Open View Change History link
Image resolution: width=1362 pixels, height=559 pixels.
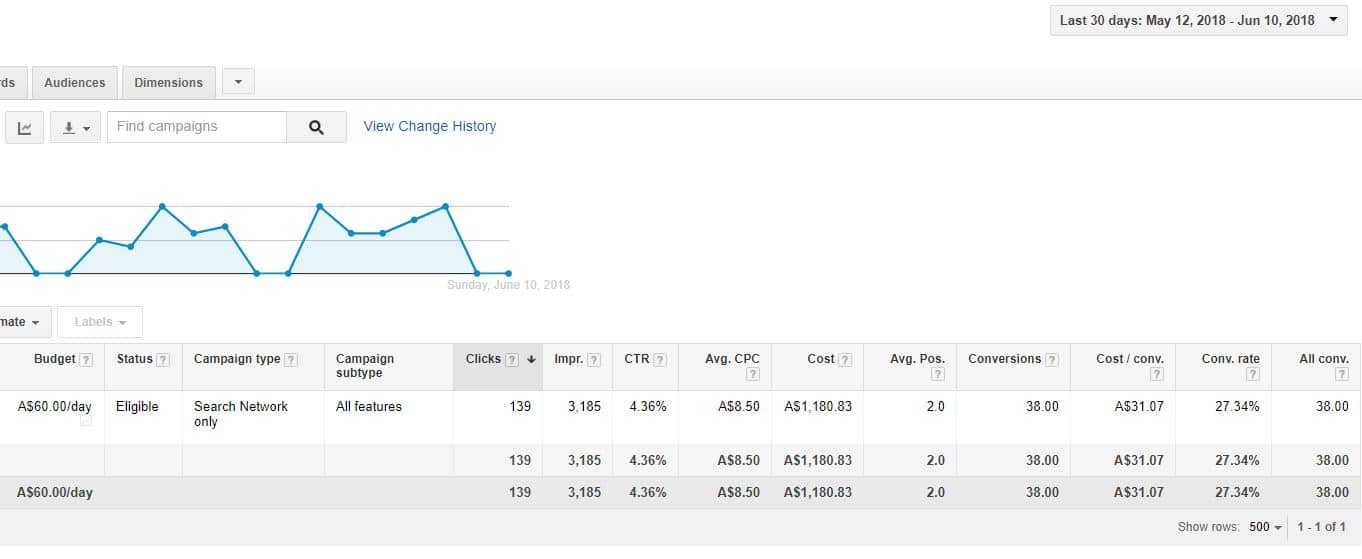(x=429, y=126)
